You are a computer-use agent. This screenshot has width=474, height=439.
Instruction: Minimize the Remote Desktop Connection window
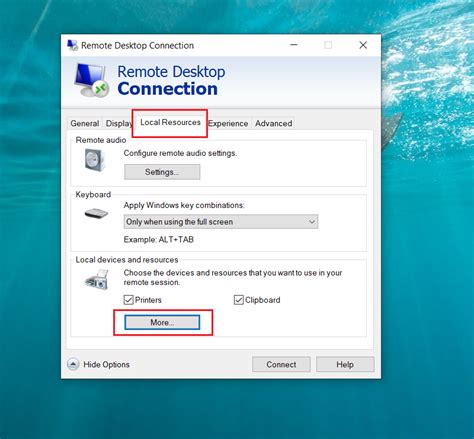click(x=294, y=45)
